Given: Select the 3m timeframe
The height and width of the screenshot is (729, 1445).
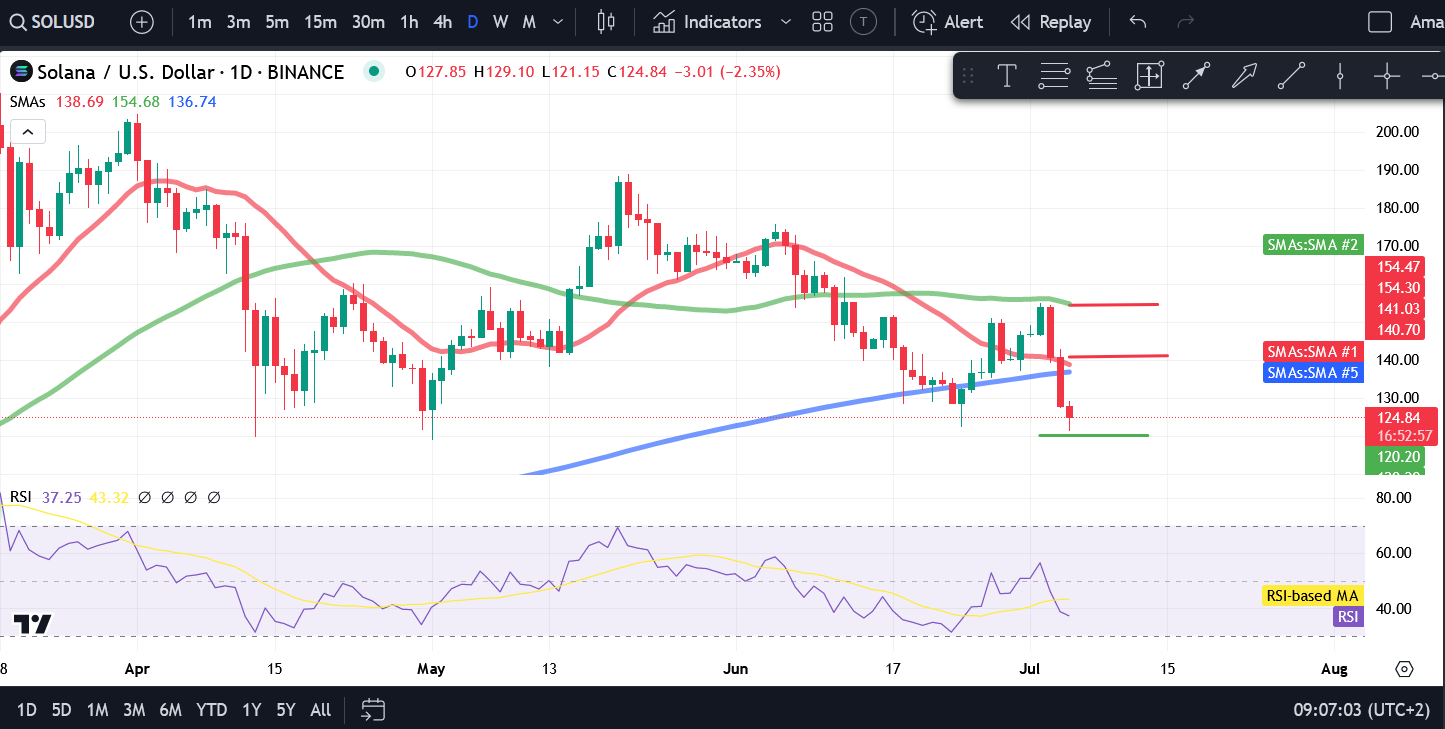Looking at the screenshot, I should click(x=238, y=22).
